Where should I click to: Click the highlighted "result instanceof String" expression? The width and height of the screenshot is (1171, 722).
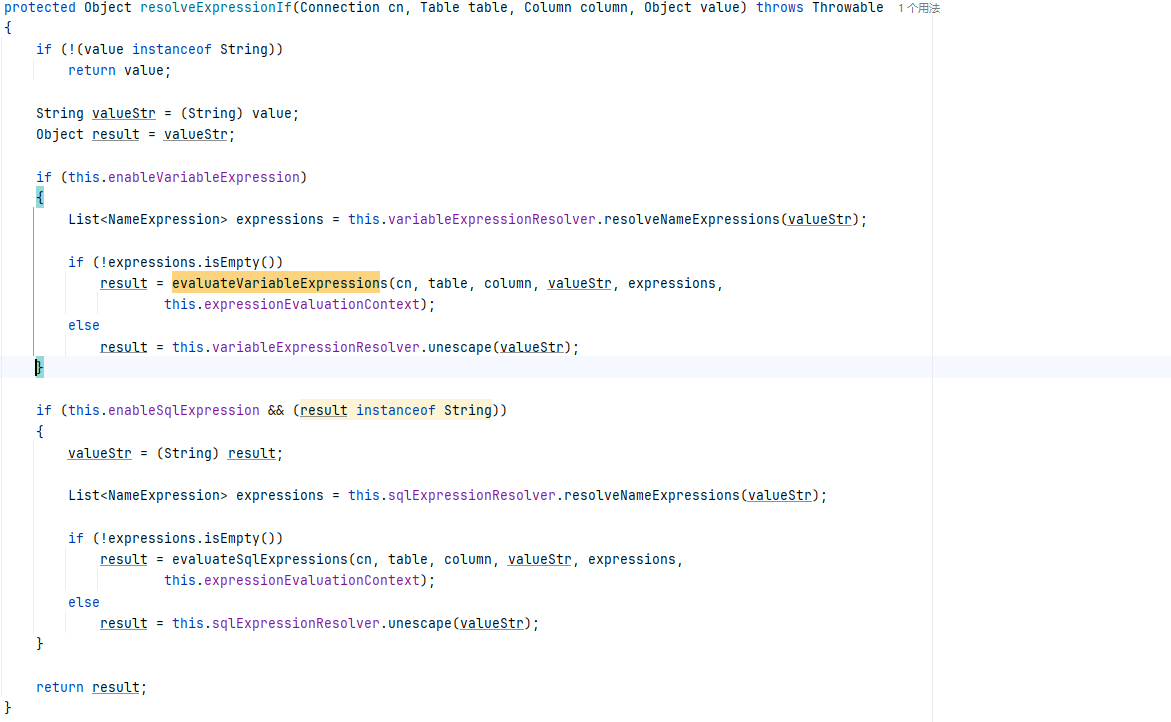[x=396, y=410]
